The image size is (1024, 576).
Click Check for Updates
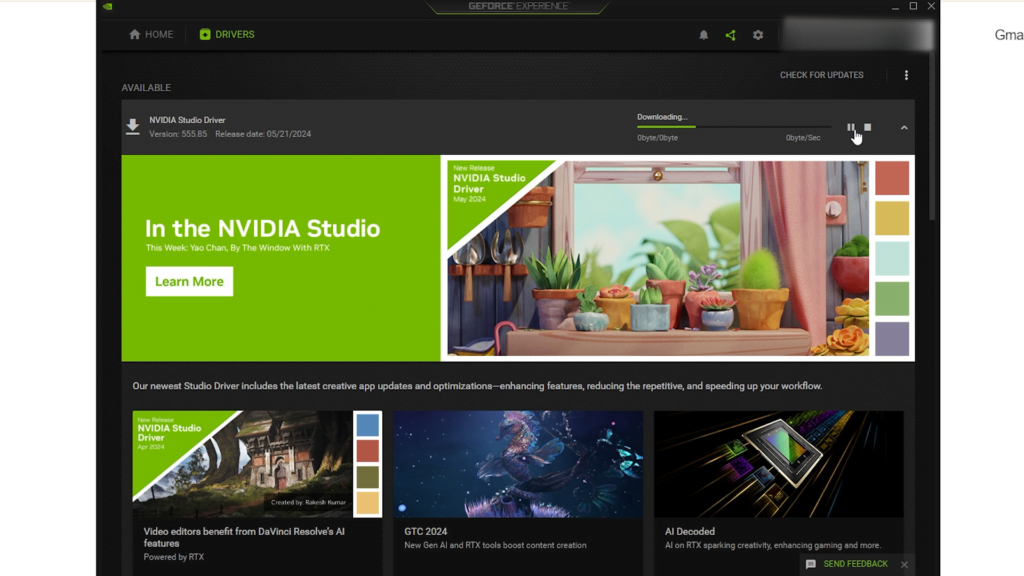822,75
